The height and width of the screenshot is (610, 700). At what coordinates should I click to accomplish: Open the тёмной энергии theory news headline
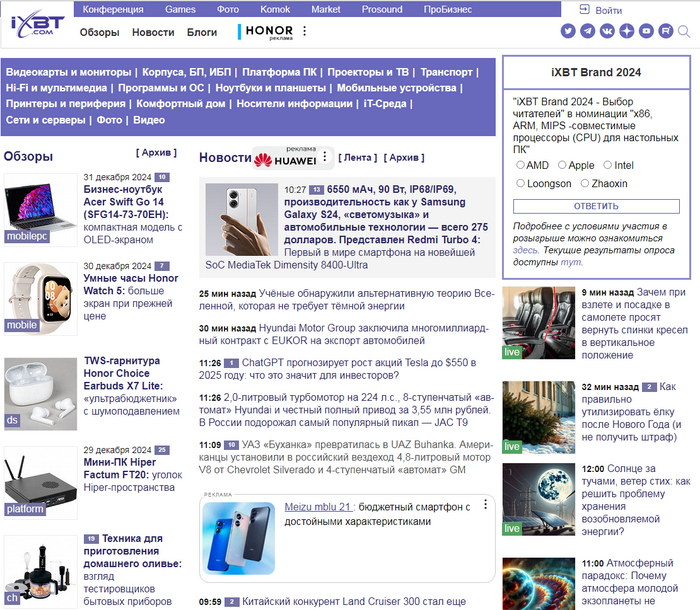346,300
